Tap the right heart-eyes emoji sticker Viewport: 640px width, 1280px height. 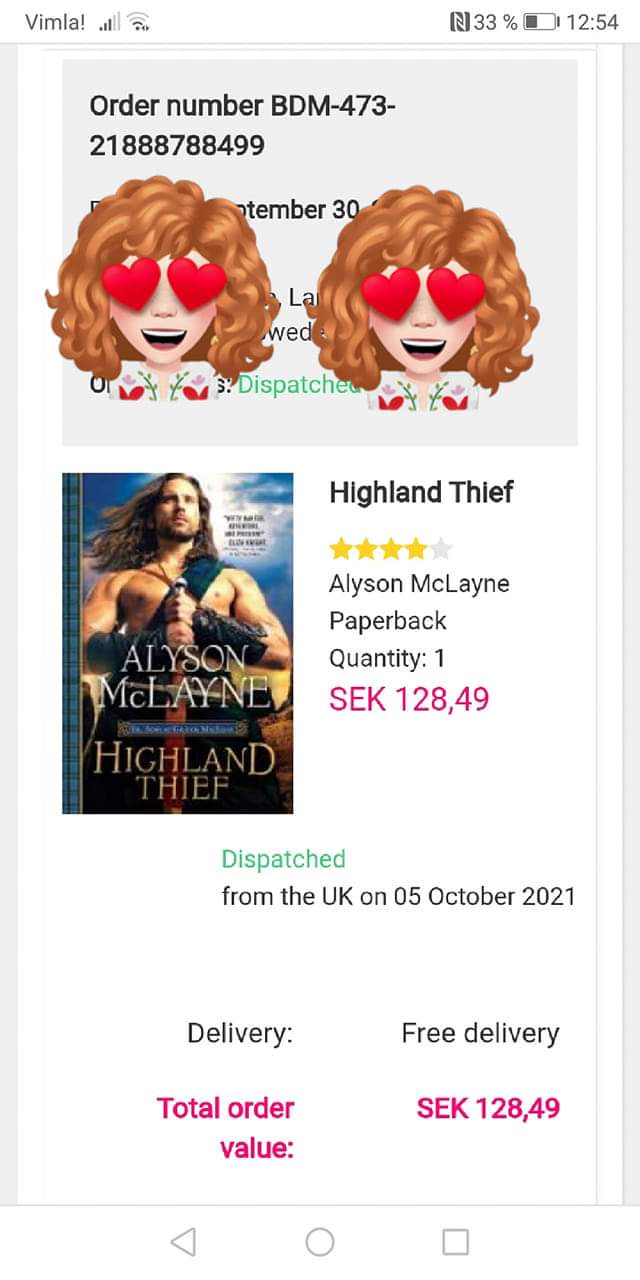[x=424, y=297]
